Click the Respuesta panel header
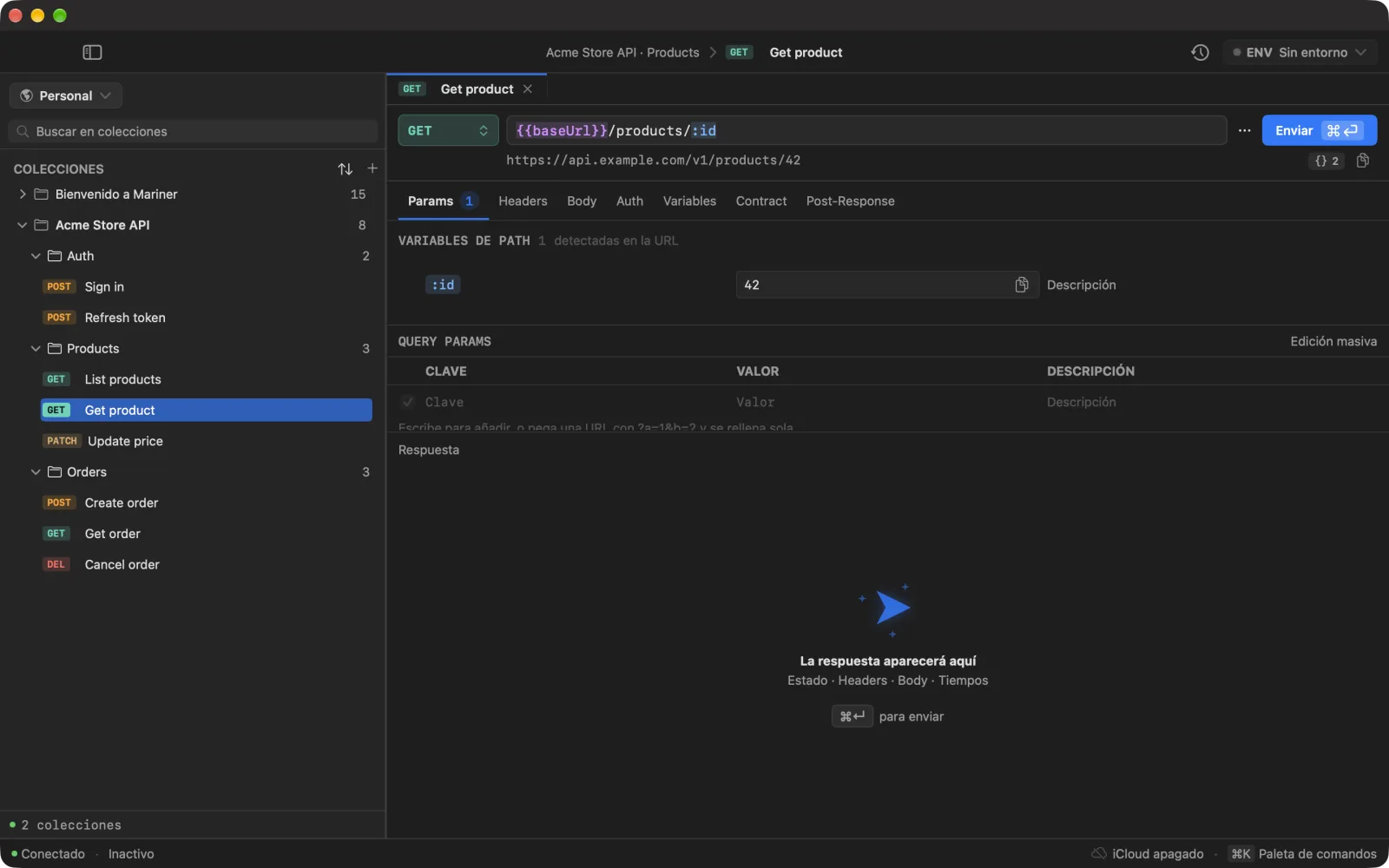The image size is (1389, 868). [429, 450]
